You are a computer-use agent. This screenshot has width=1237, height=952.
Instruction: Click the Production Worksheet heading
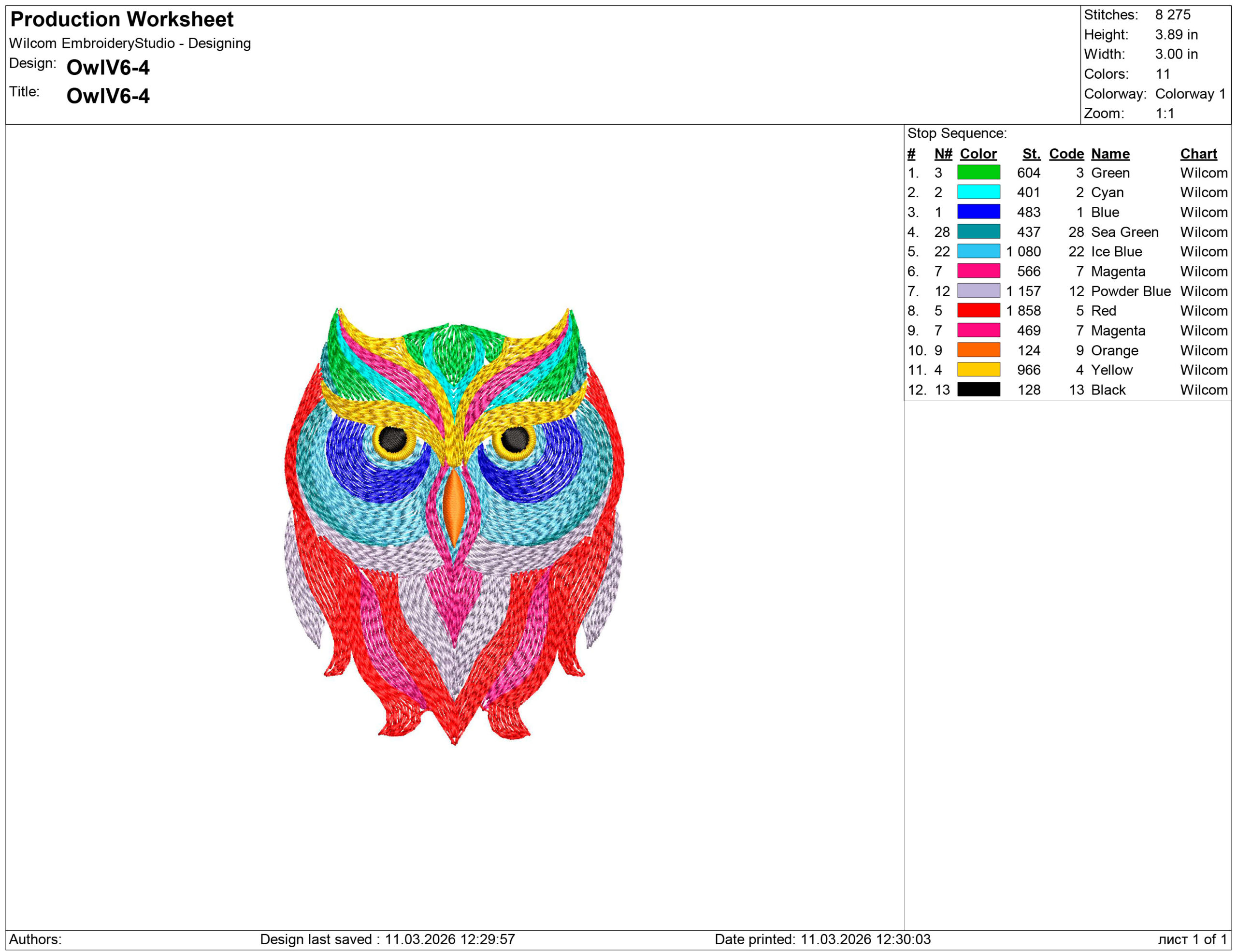[x=122, y=19]
